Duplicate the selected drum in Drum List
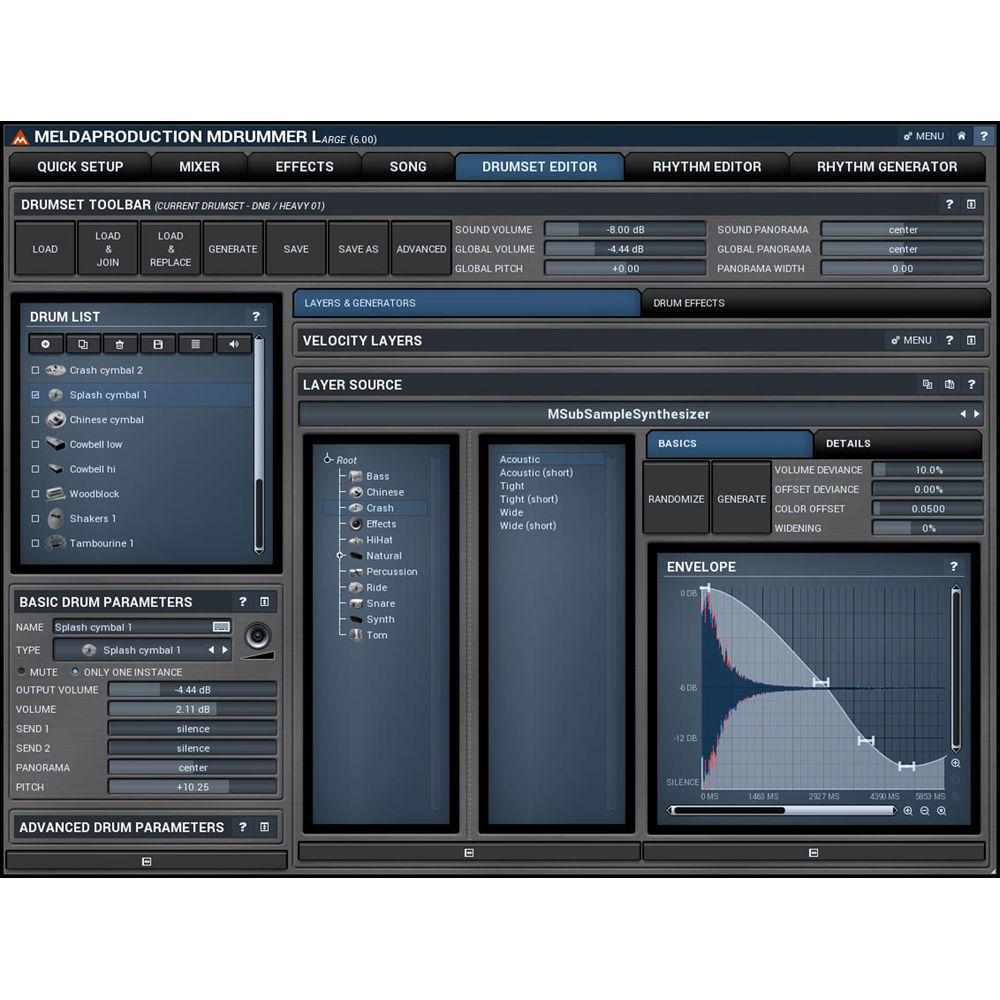The image size is (1000, 1000). click(83, 344)
